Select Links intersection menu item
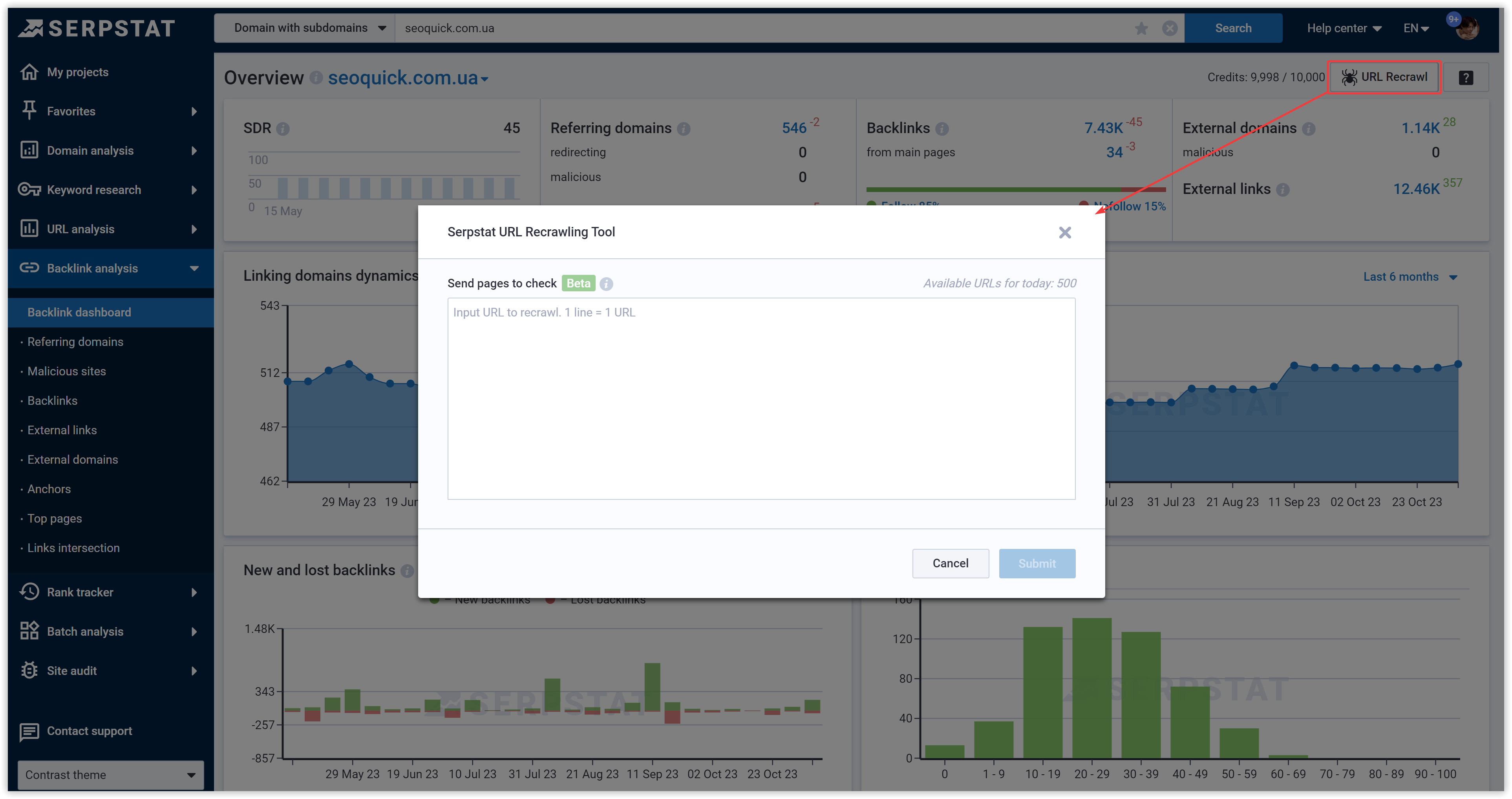1512x799 pixels. (x=73, y=548)
